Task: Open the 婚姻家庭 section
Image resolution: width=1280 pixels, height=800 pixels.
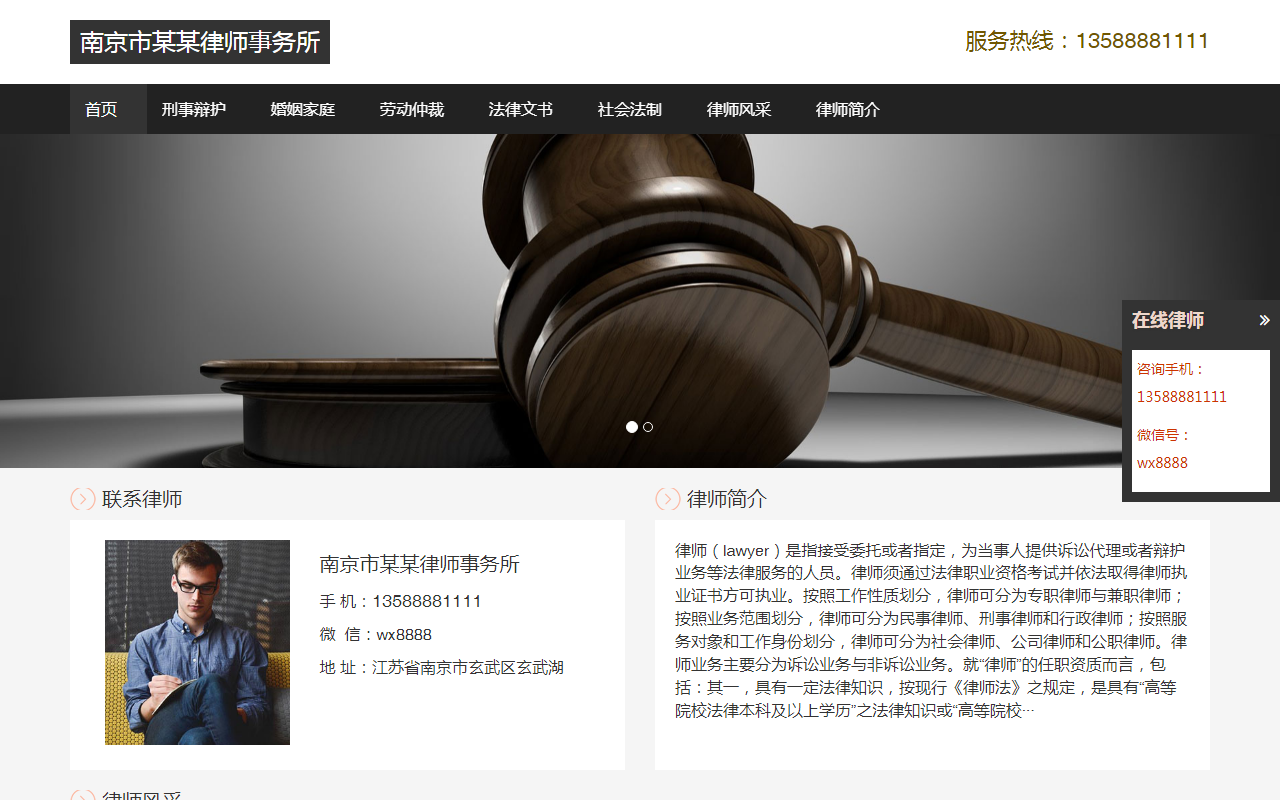Action: 302,109
